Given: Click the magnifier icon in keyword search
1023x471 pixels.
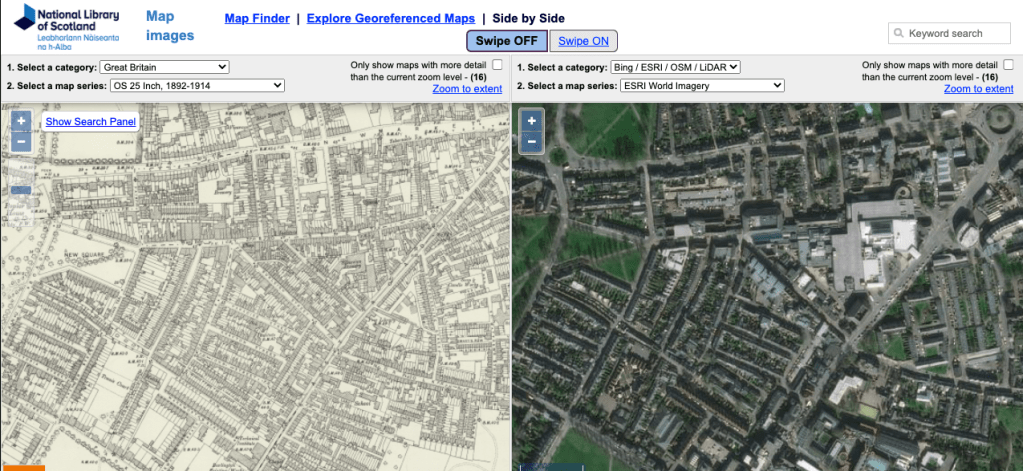Looking at the screenshot, I should point(898,33).
